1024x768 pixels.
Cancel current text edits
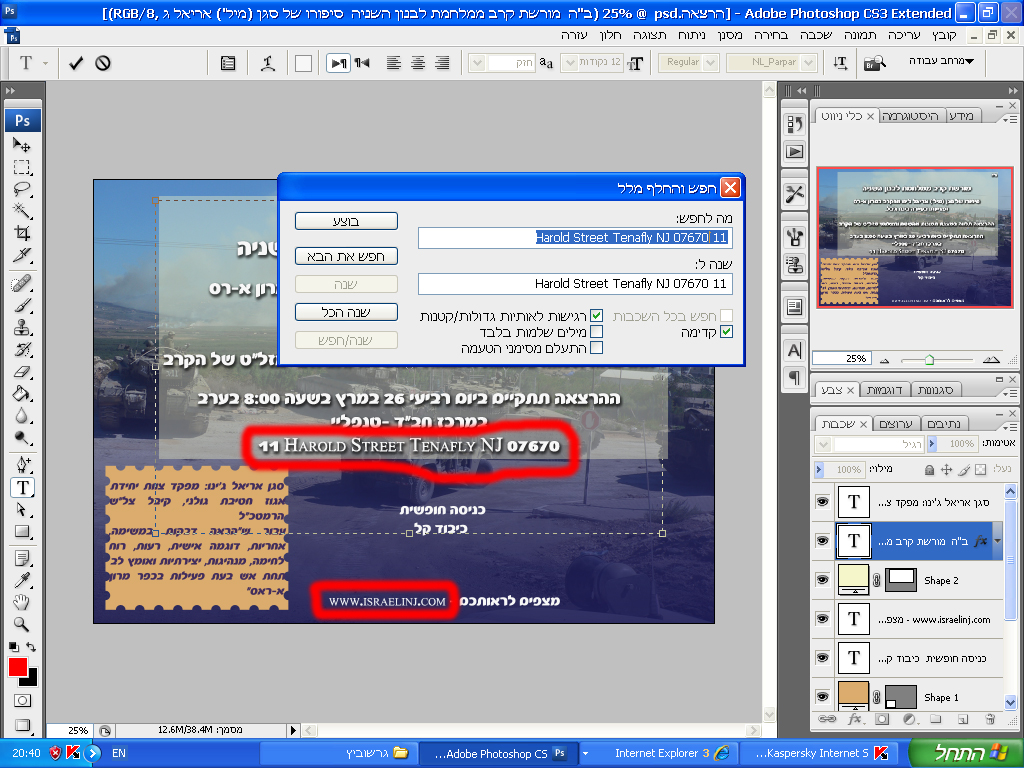point(103,63)
